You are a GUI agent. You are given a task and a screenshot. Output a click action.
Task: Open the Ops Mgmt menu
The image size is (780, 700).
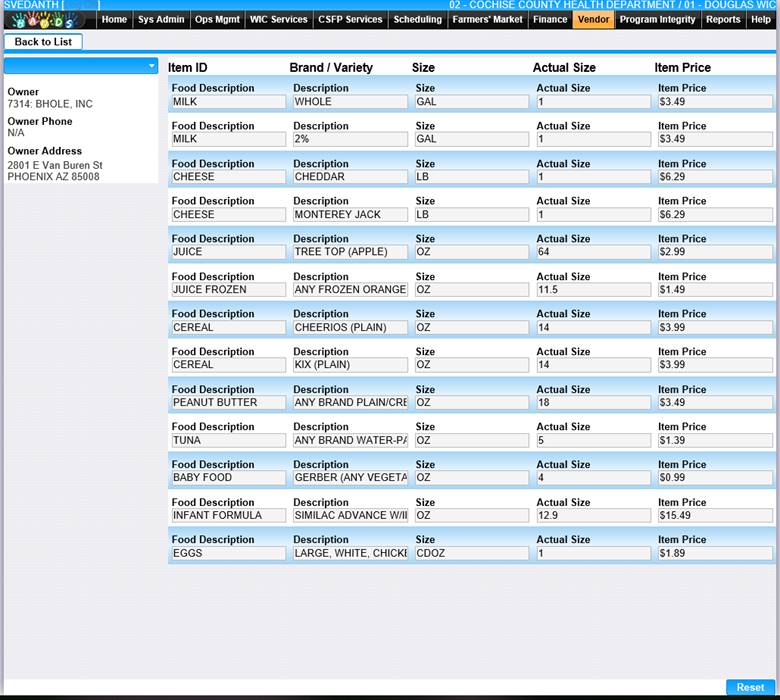coord(217,20)
